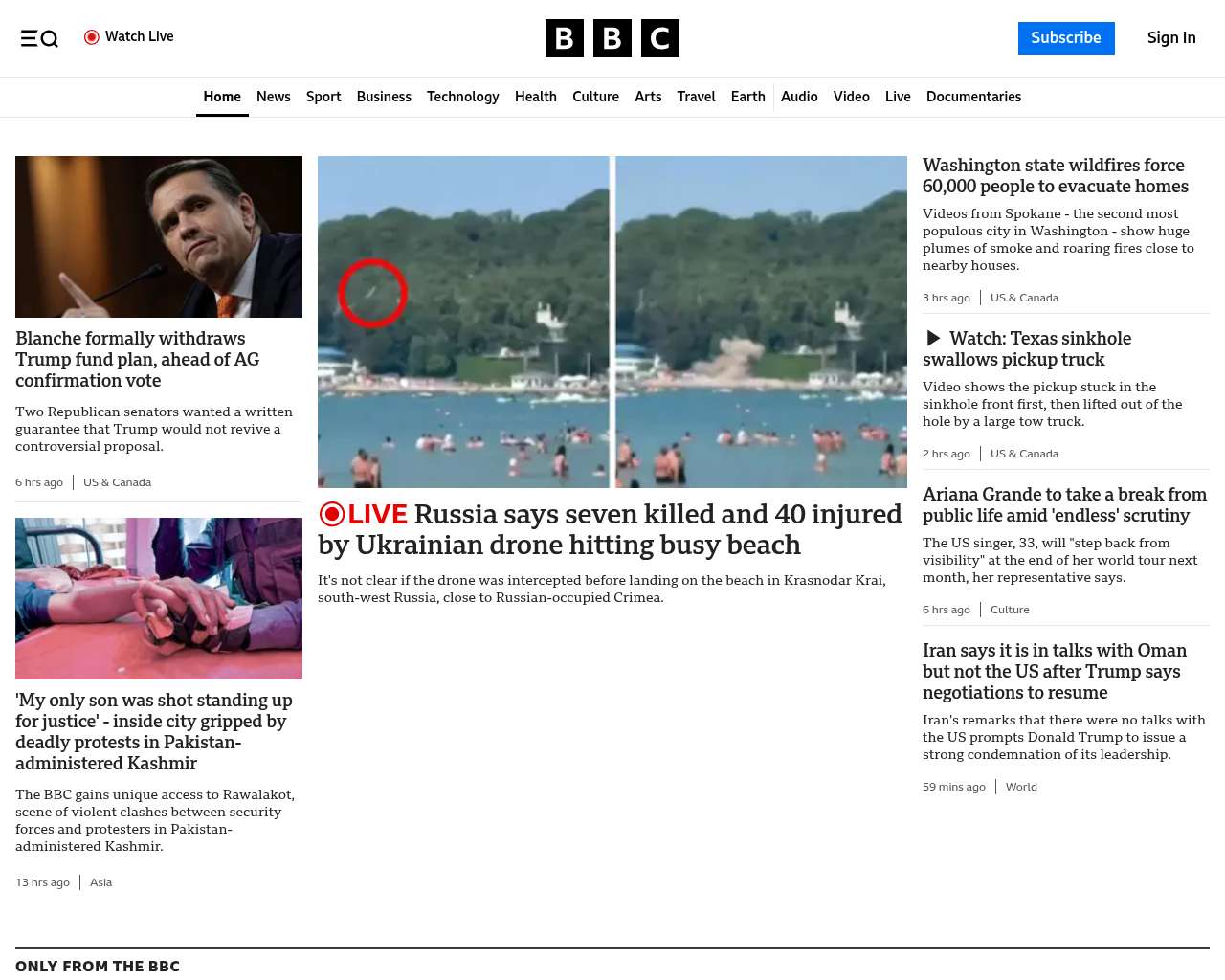Click US & Canada tag under sinkhole story
The height and width of the screenshot is (980, 1225).
click(1024, 454)
